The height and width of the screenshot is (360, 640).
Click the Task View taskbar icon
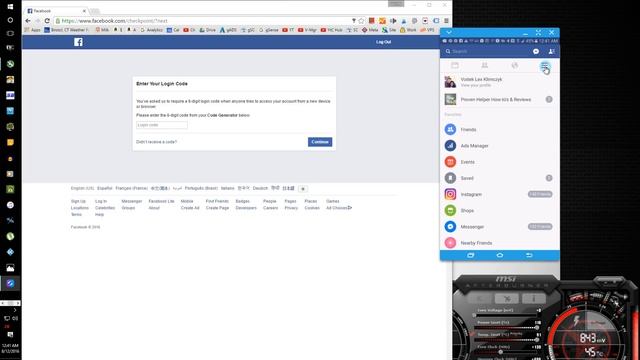click(x=10, y=33)
